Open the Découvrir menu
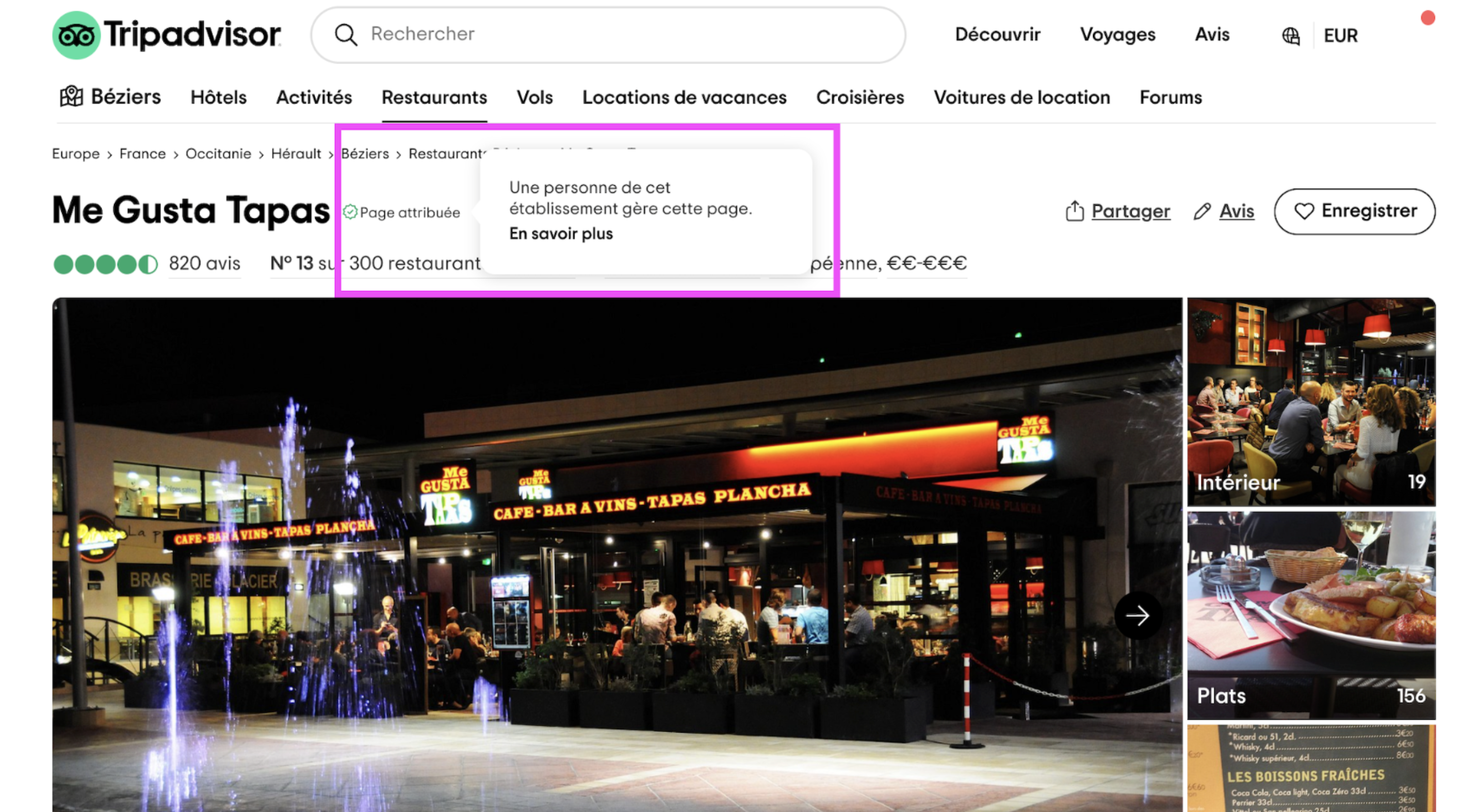Screen dimensions: 1462x812 coord(998,35)
